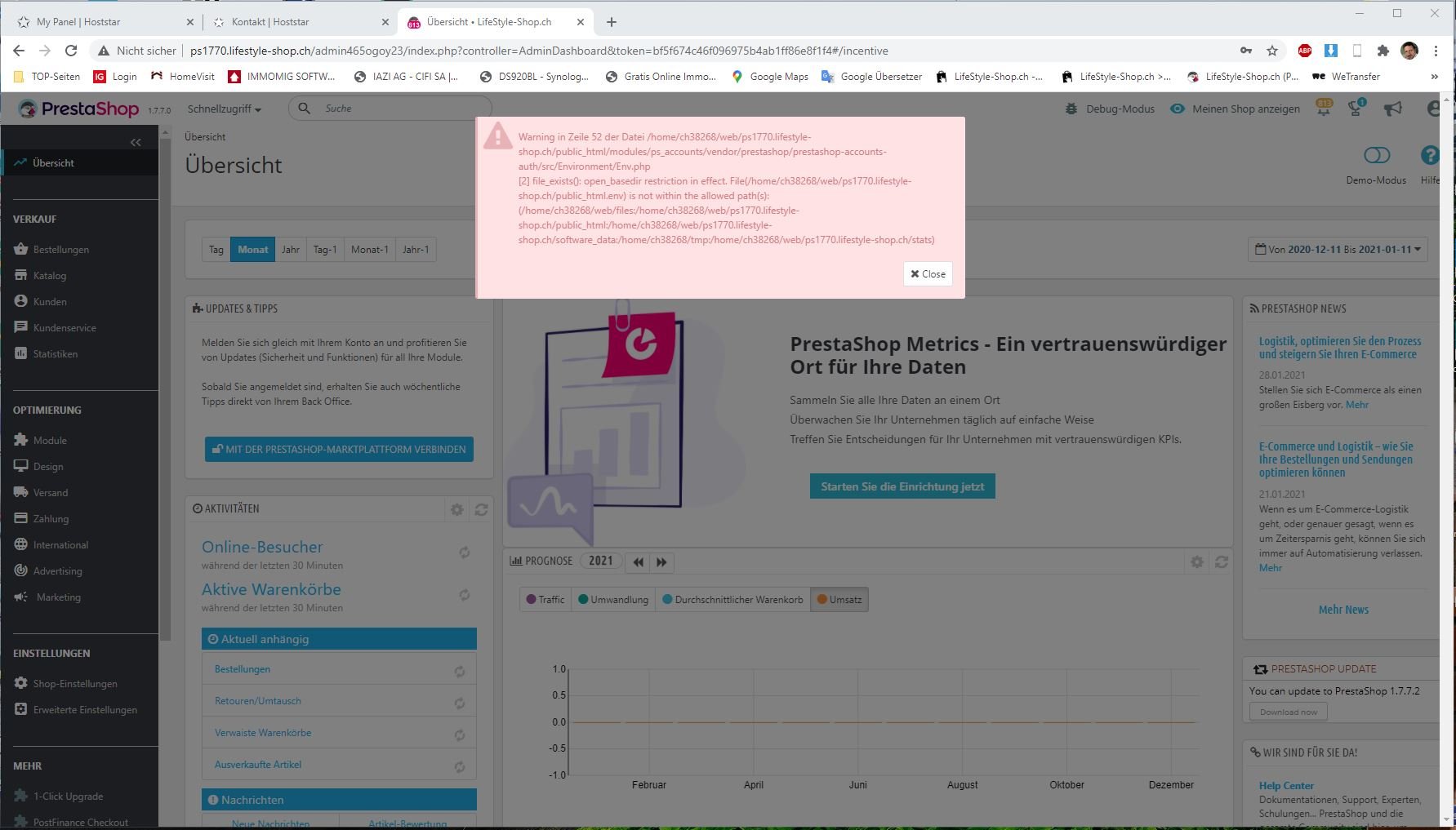Screen dimensions: 1456x830
Task: Open a new browser tab
Action: tap(612, 22)
